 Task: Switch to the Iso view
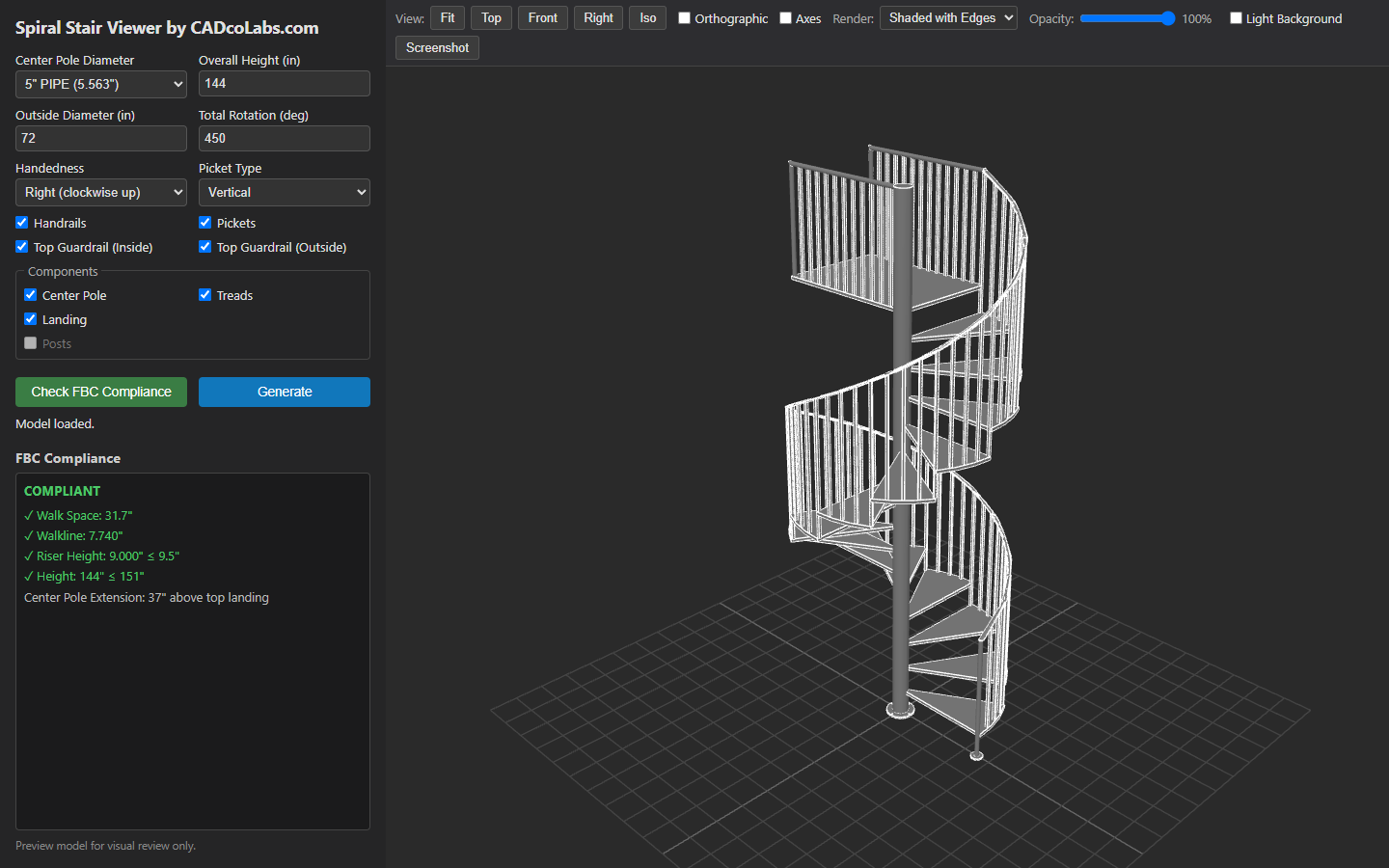tap(647, 17)
